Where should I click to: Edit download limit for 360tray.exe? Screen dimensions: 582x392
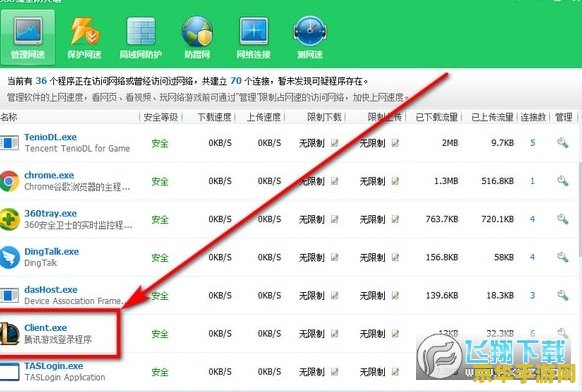(335, 219)
